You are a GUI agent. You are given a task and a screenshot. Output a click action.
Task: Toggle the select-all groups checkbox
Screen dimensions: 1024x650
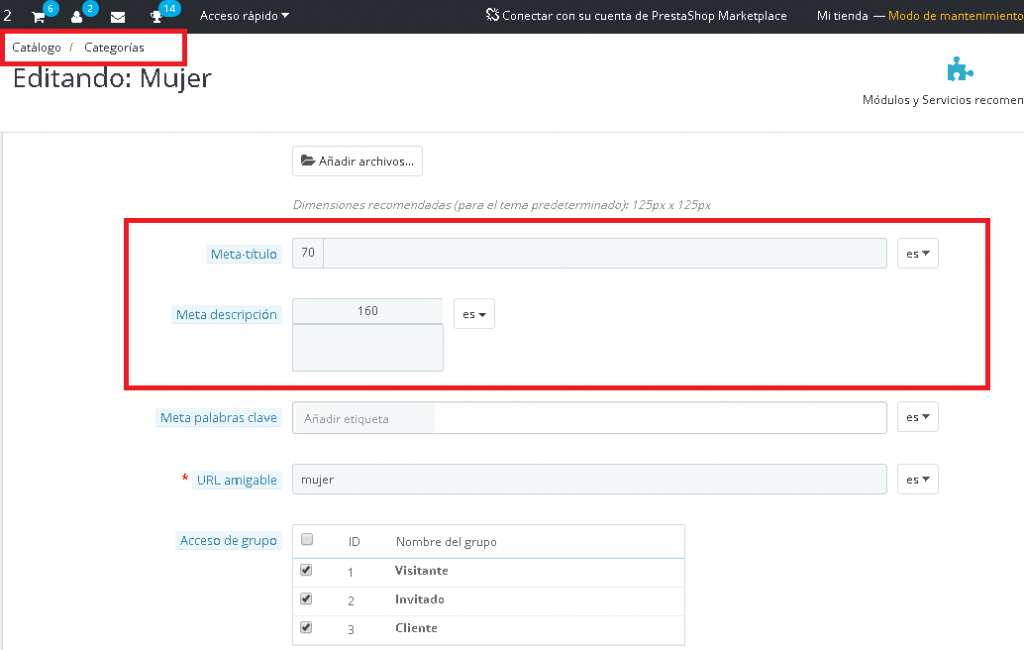pos(307,540)
